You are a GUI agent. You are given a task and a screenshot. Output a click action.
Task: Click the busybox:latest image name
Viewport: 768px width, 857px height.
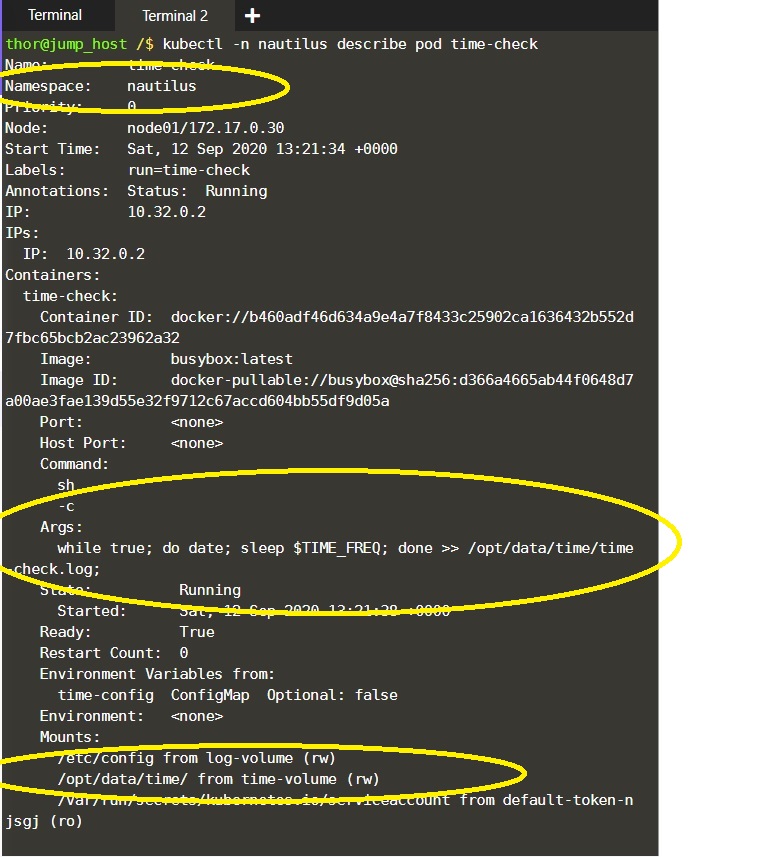point(231,359)
